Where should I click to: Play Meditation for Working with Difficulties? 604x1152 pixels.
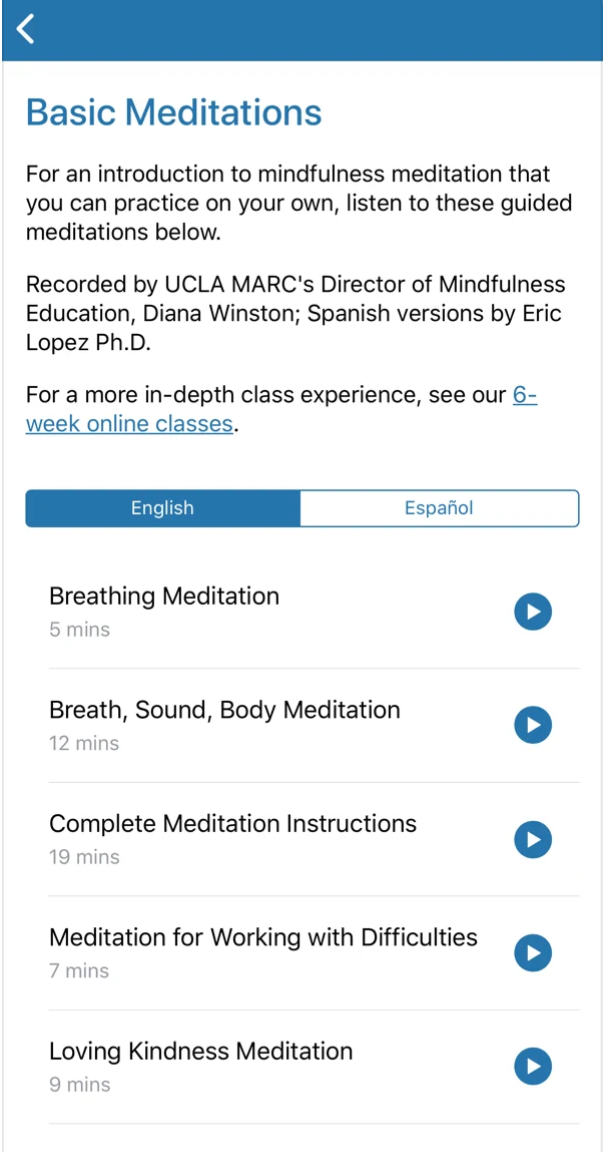(533, 953)
